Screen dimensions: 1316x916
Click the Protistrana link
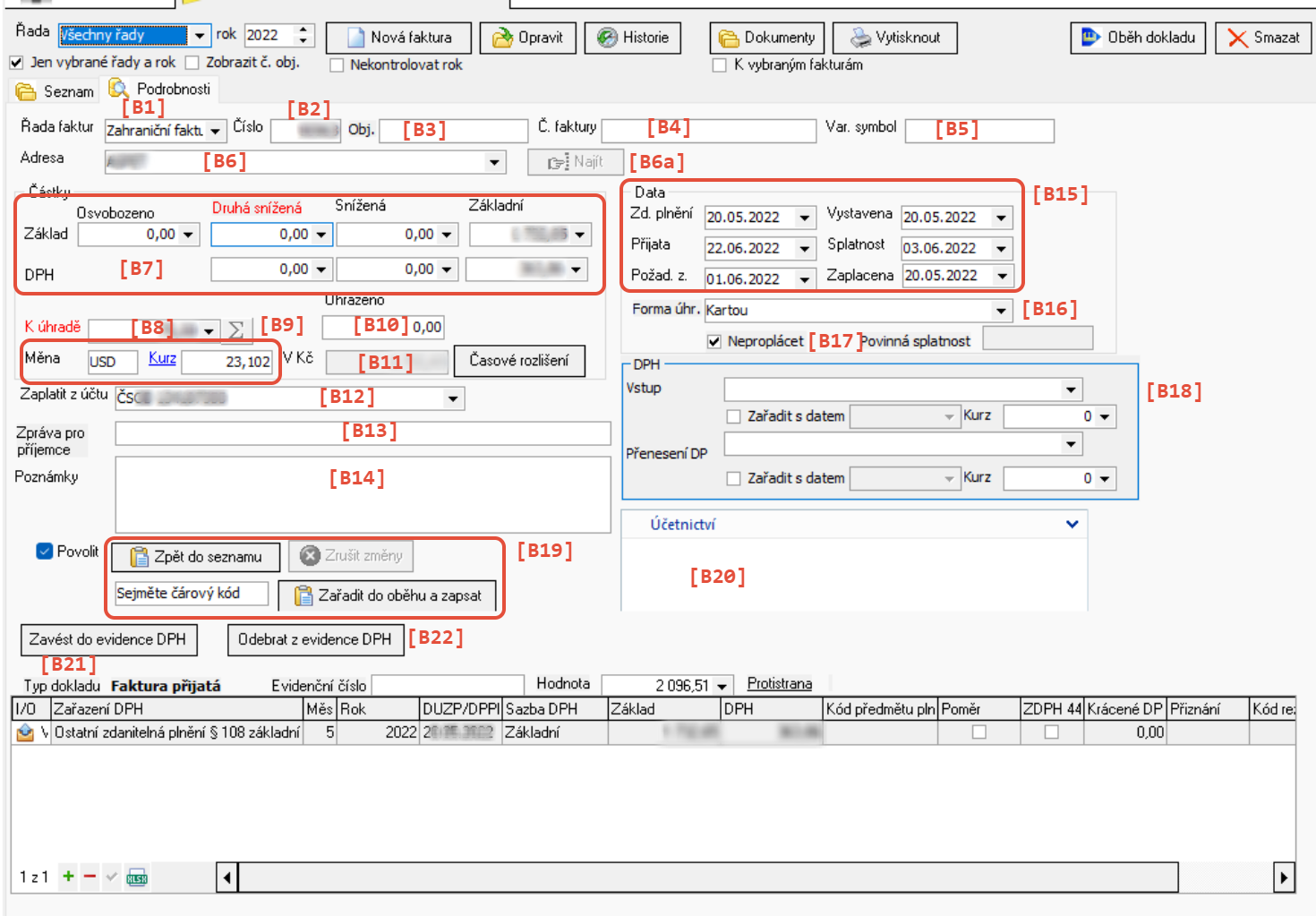pos(780,683)
